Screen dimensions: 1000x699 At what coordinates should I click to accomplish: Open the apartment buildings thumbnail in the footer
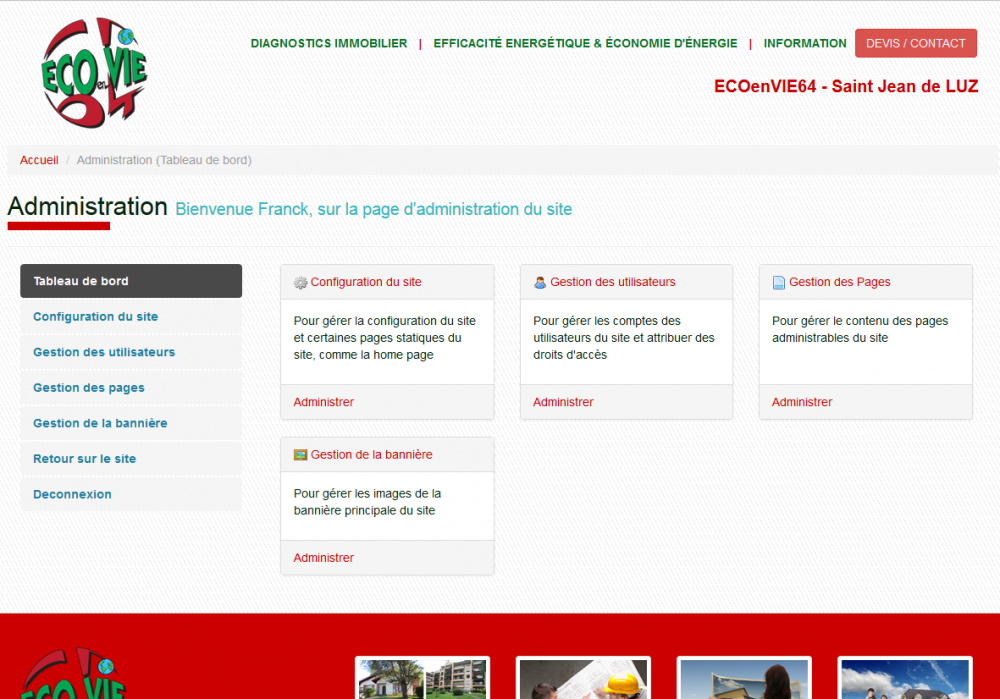tap(422, 679)
